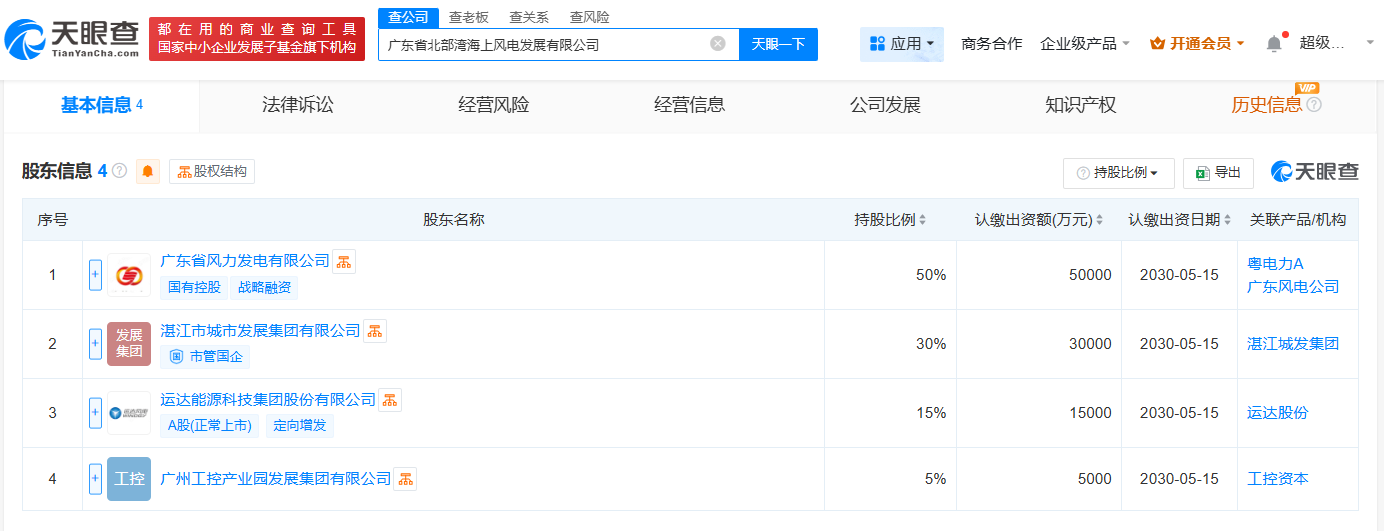
Task: Switch to 法律诉讼 tab
Action: [297, 105]
